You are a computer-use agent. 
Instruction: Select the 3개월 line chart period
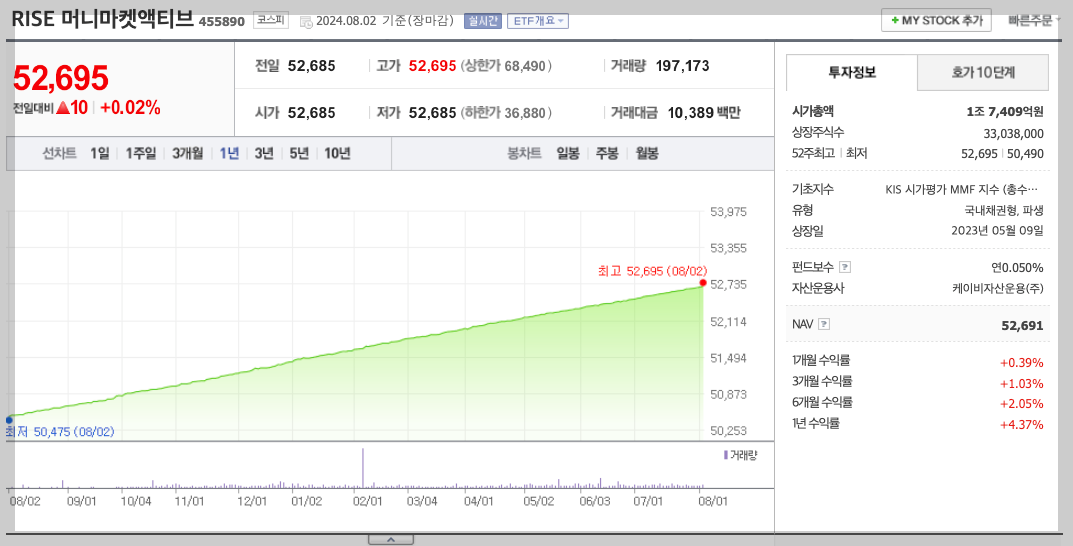[x=188, y=153]
